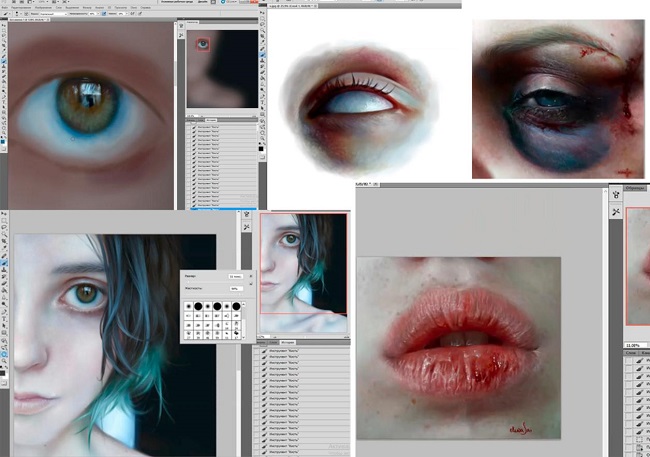
Task: Open the Фильтр menu
Action: [87, 7]
